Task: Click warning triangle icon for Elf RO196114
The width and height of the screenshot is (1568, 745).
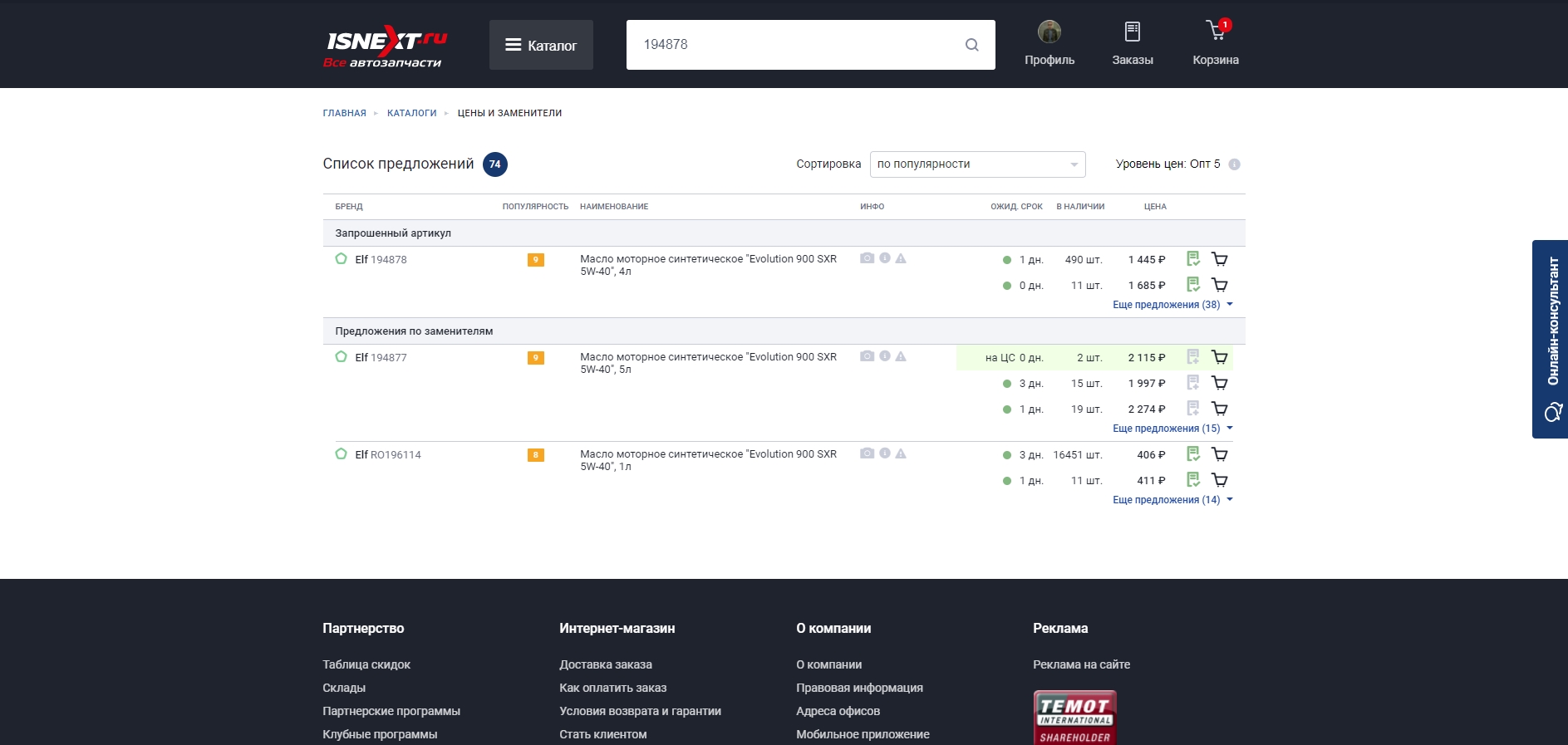Action: pos(901,453)
